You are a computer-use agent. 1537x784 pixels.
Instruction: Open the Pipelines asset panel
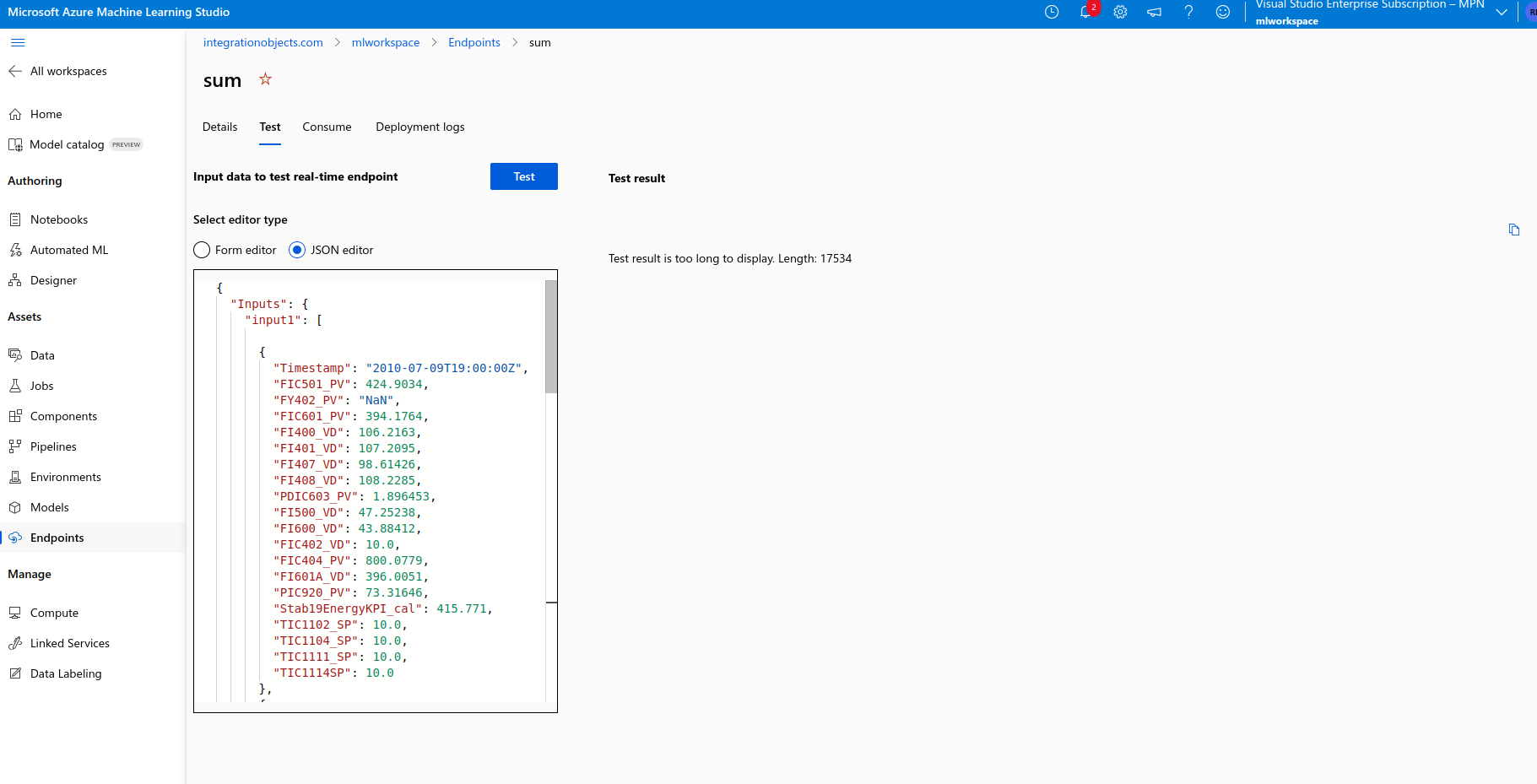pos(52,446)
